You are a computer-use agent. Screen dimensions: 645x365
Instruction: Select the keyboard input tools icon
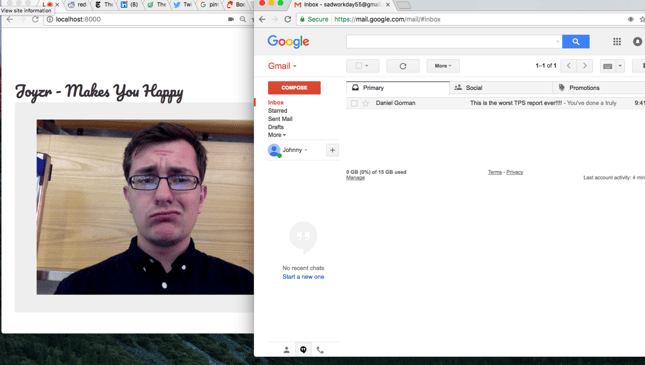607,66
